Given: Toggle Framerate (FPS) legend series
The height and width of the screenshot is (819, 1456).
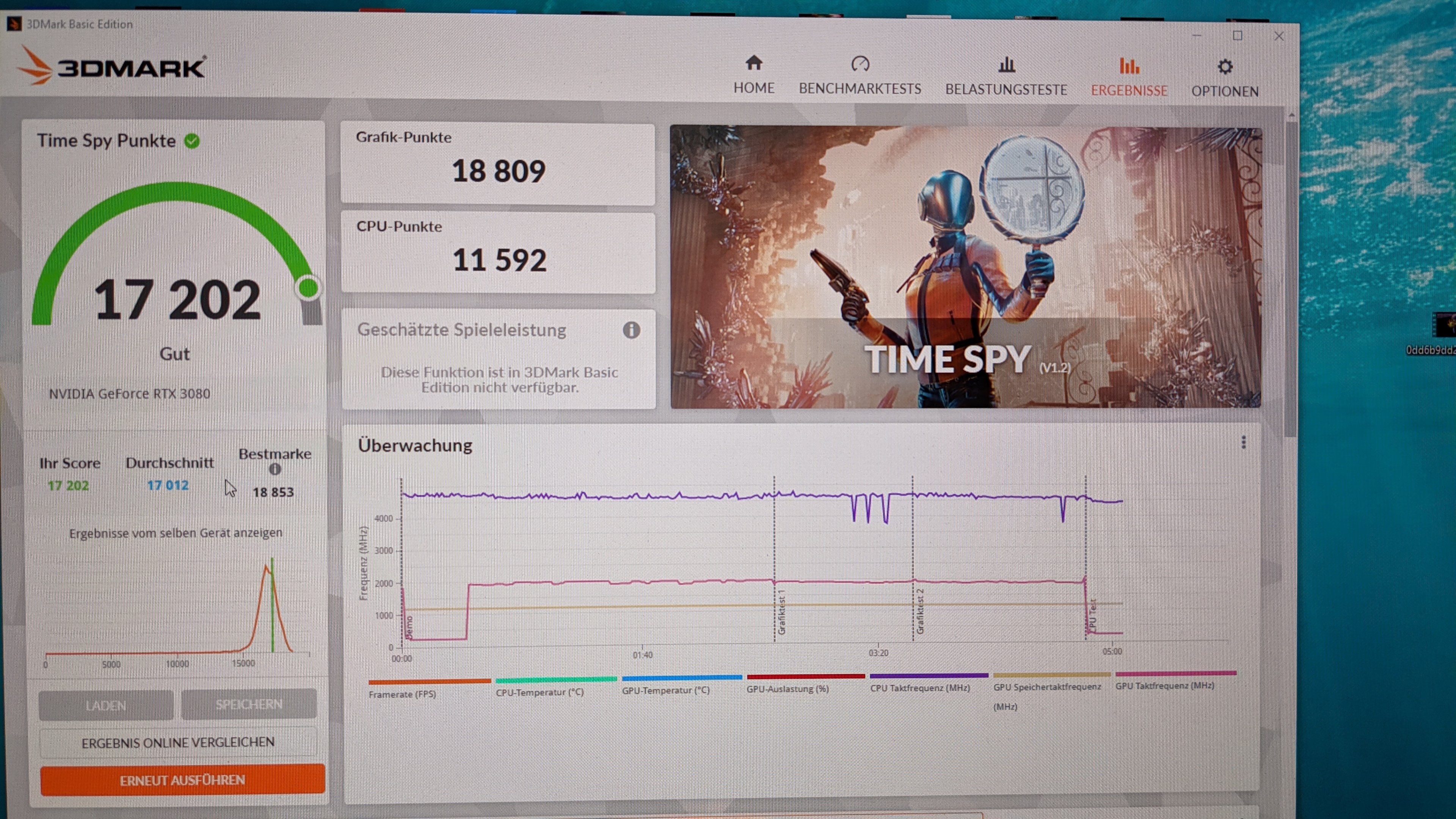Looking at the screenshot, I should click(x=402, y=694).
